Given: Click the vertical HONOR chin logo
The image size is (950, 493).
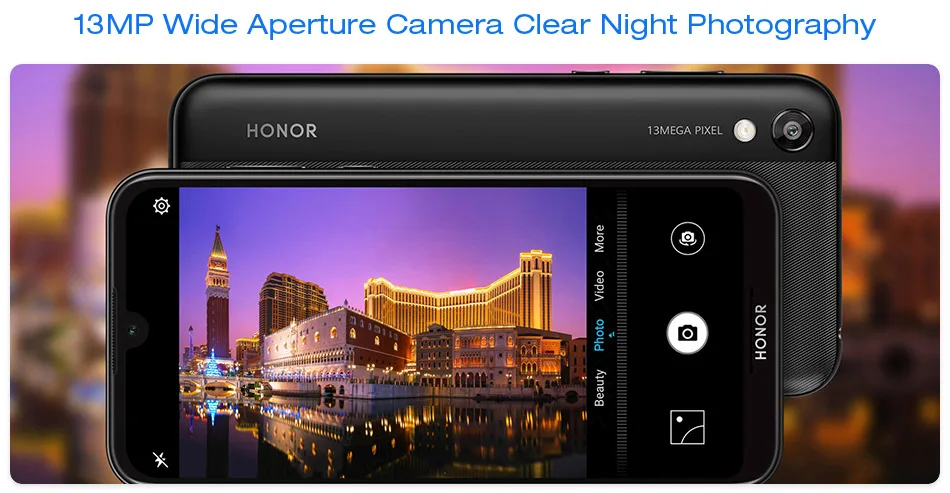Looking at the screenshot, I should 761,332.
